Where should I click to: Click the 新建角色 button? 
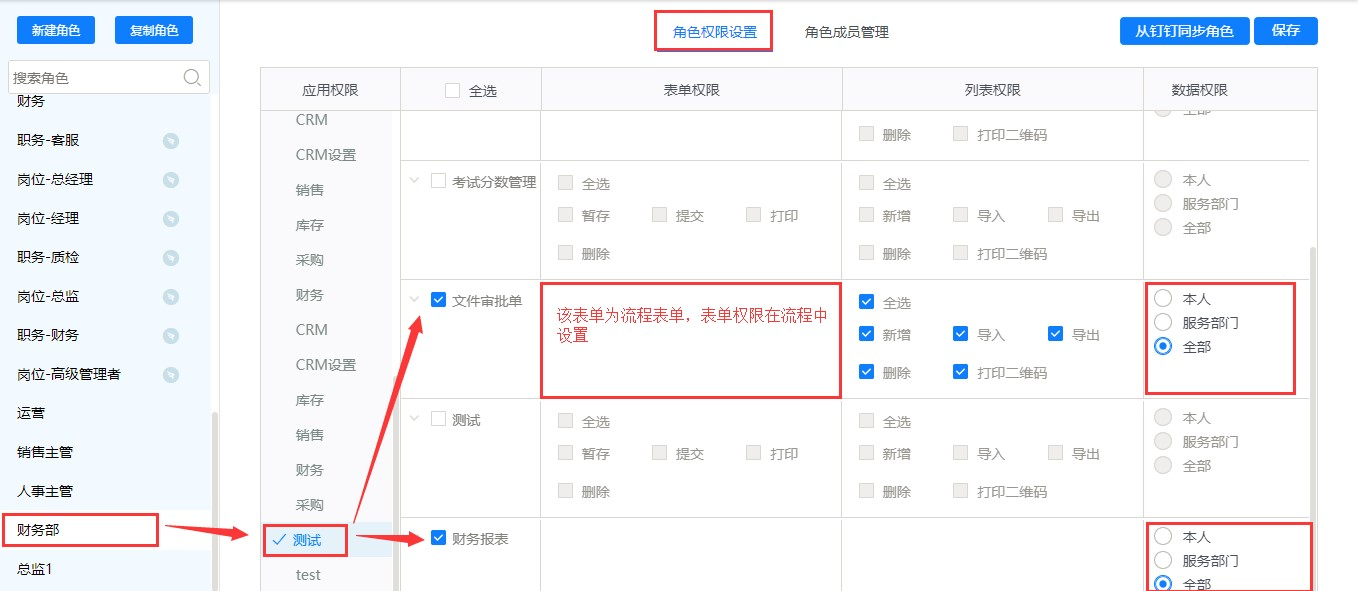point(56,30)
